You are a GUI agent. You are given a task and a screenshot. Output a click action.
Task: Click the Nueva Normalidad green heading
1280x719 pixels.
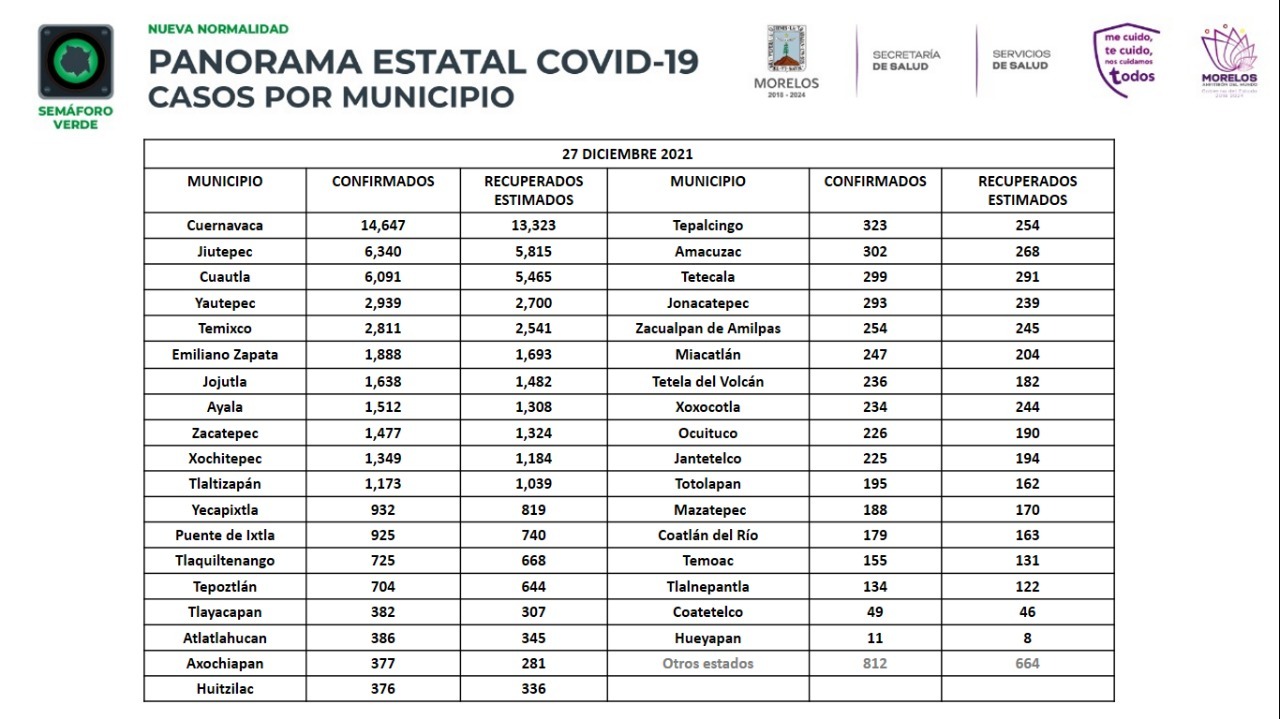click(218, 29)
